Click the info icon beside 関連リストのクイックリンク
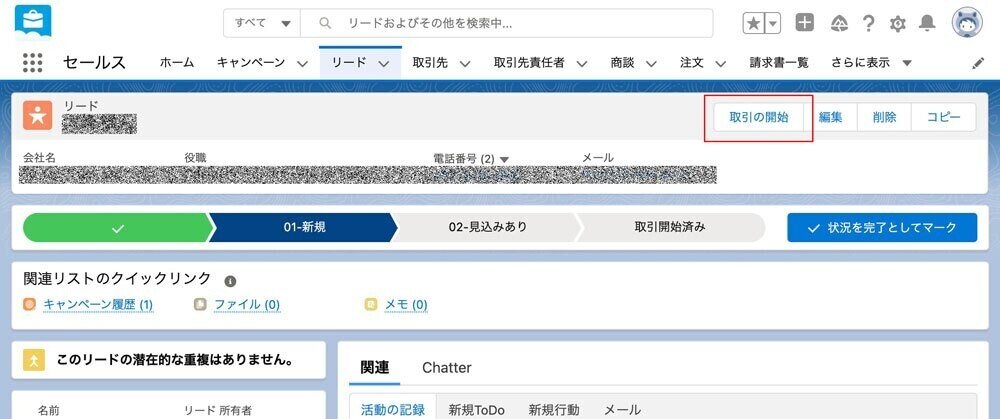 pyautogui.click(x=230, y=281)
